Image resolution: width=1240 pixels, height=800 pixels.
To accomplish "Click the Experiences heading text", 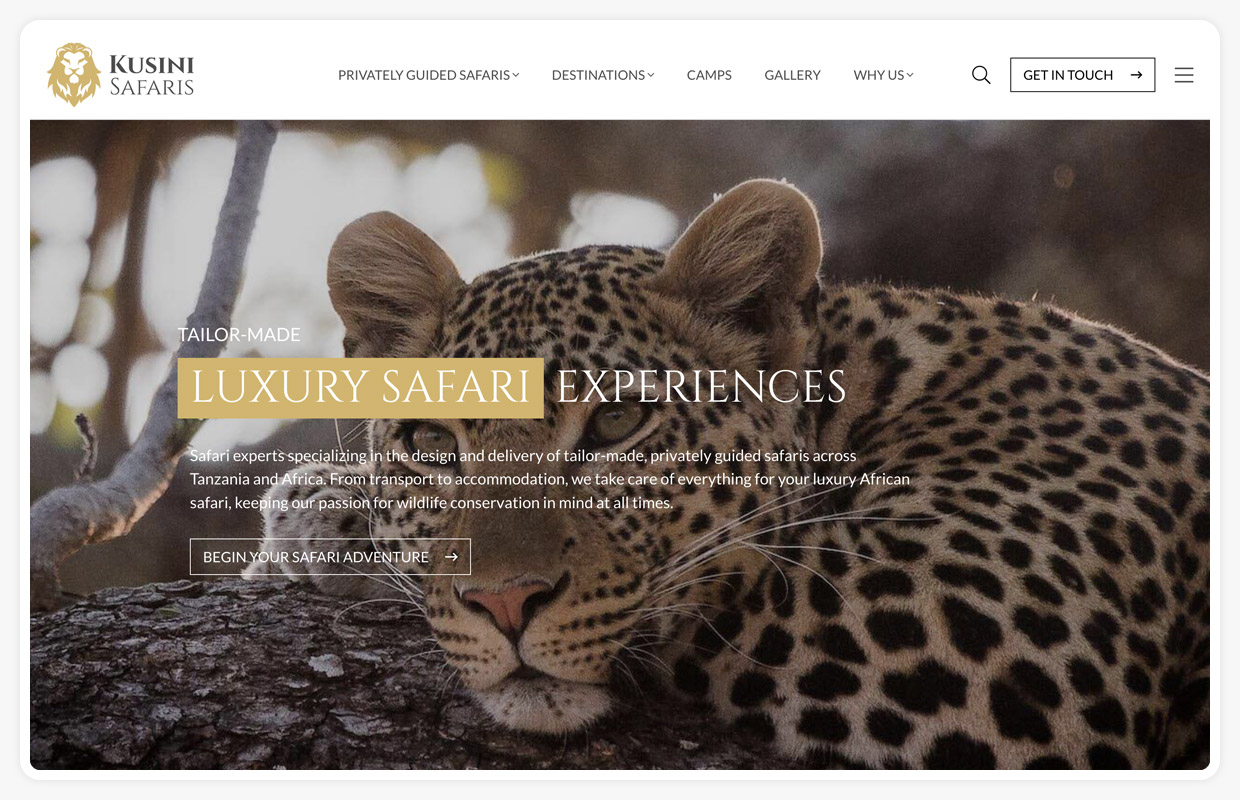I will click(x=701, y=388).
